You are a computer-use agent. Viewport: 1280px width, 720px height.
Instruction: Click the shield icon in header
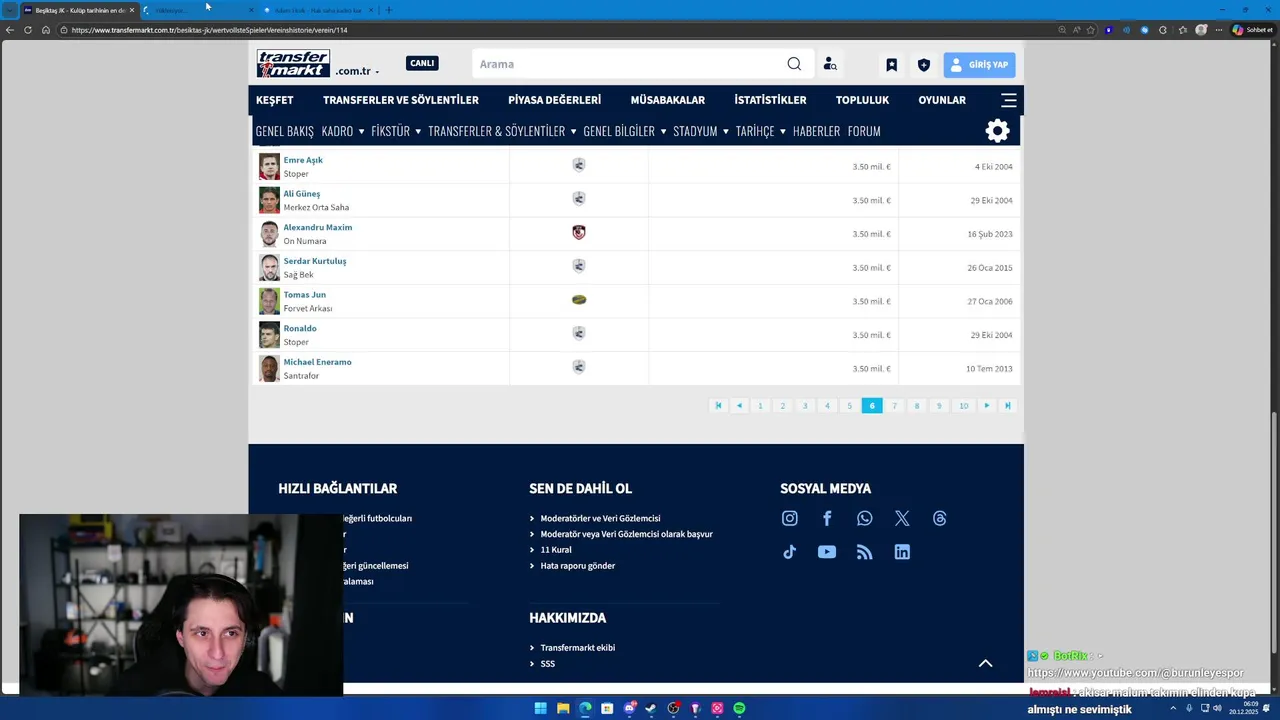coord(924,65)
